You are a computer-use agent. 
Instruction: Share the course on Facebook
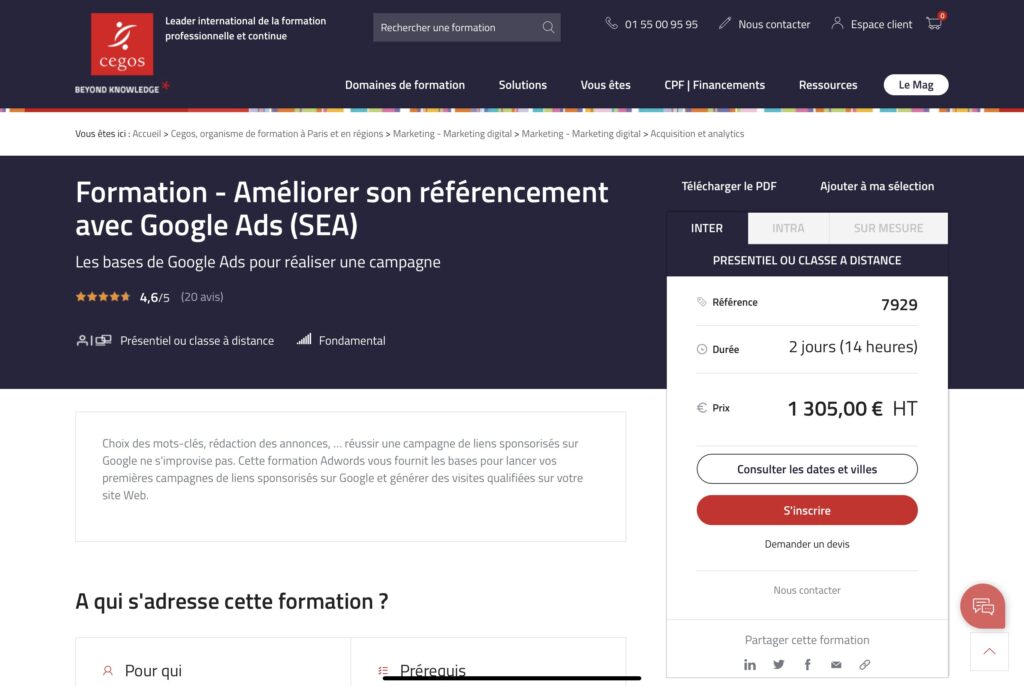808,664
